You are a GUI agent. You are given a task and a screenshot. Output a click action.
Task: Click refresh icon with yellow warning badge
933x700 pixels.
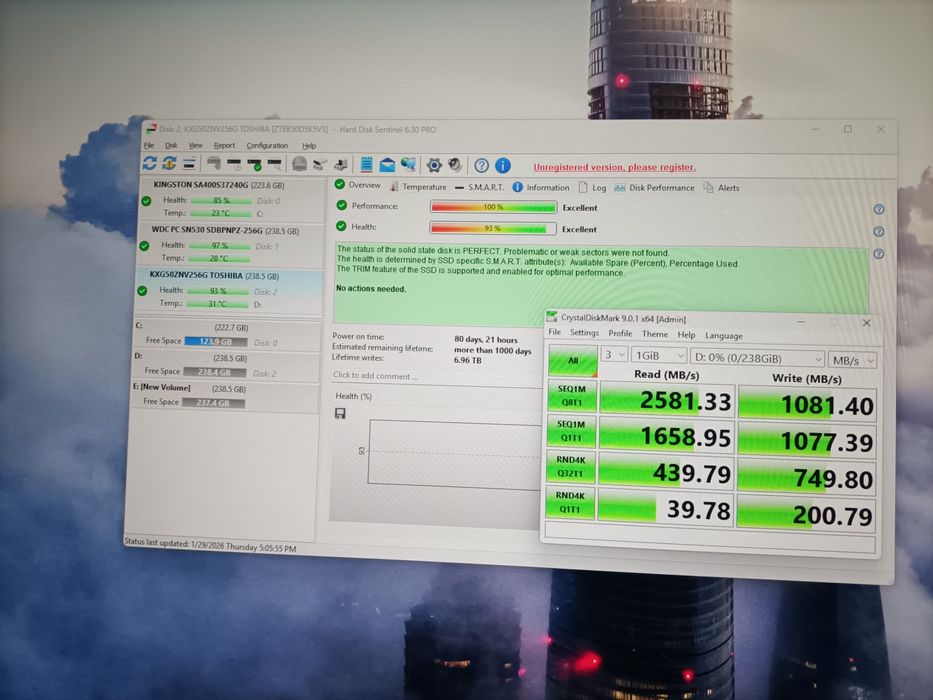169,163
